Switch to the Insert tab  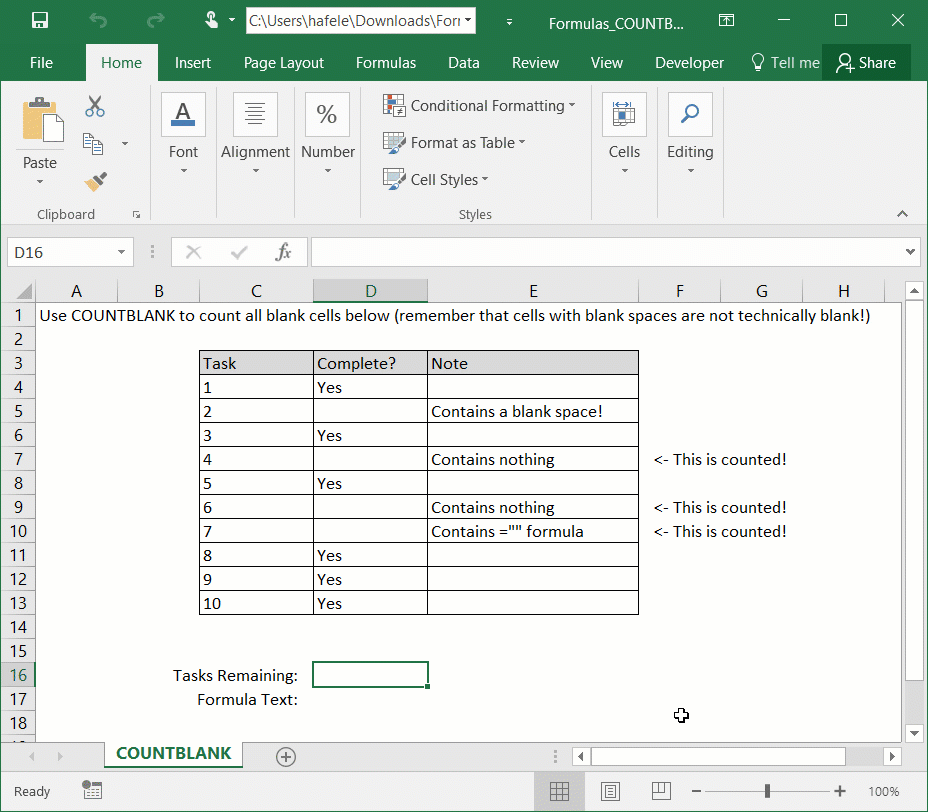click(193, 63)
